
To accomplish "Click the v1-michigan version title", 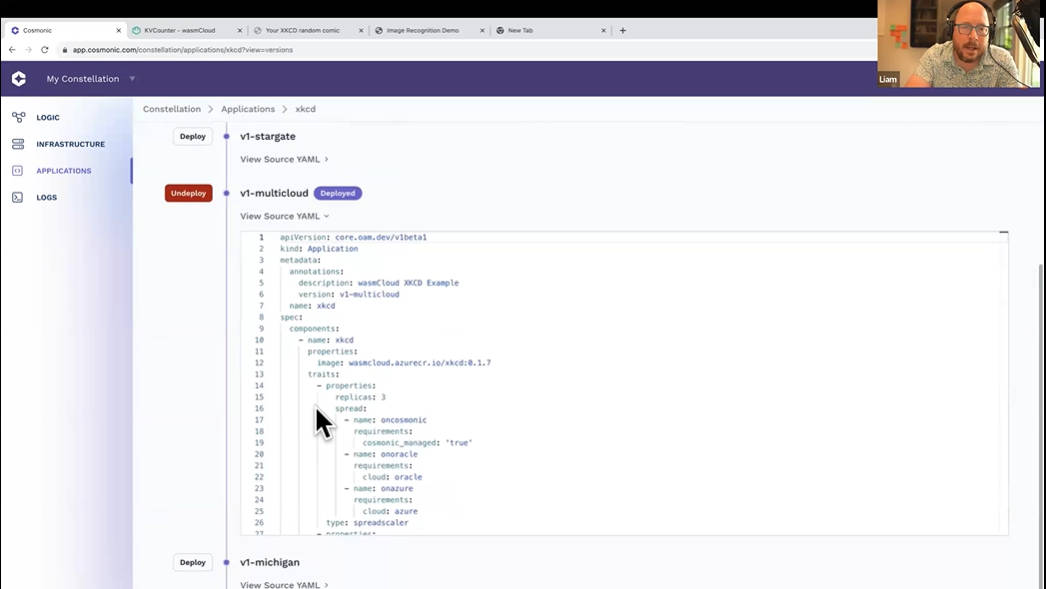I will 270,562.
